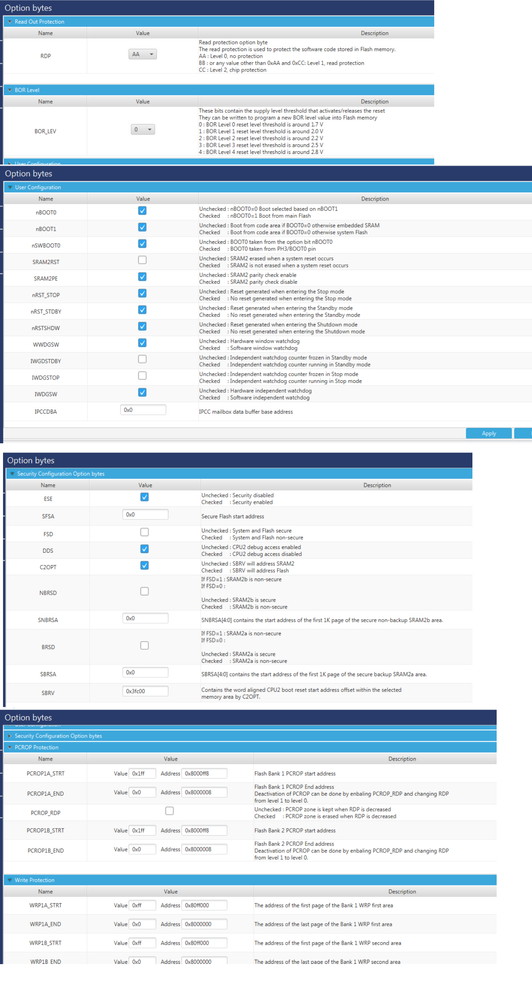
Task: Click the WRP1A_STRT Value field
Action: coord(142,905)
